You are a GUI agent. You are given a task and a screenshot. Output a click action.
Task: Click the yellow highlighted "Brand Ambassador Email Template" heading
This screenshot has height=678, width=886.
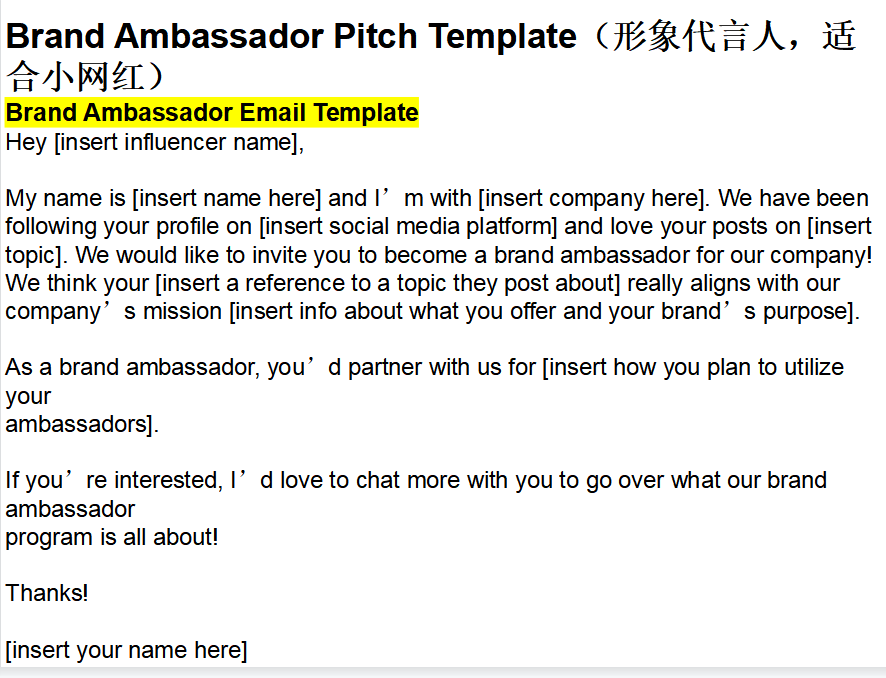(212, 112)
